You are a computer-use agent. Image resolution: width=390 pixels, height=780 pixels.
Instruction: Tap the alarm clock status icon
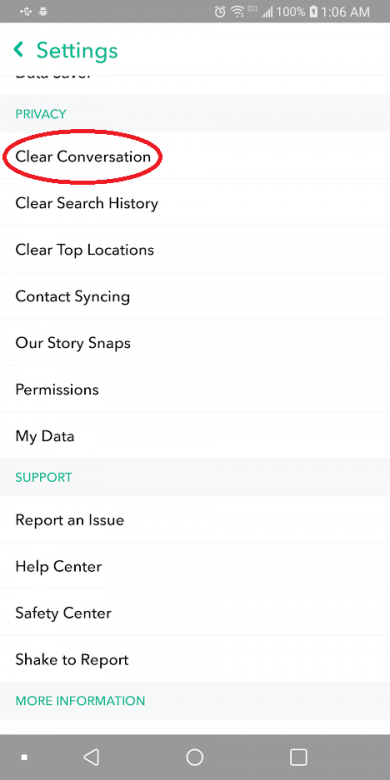pos(220,12)
